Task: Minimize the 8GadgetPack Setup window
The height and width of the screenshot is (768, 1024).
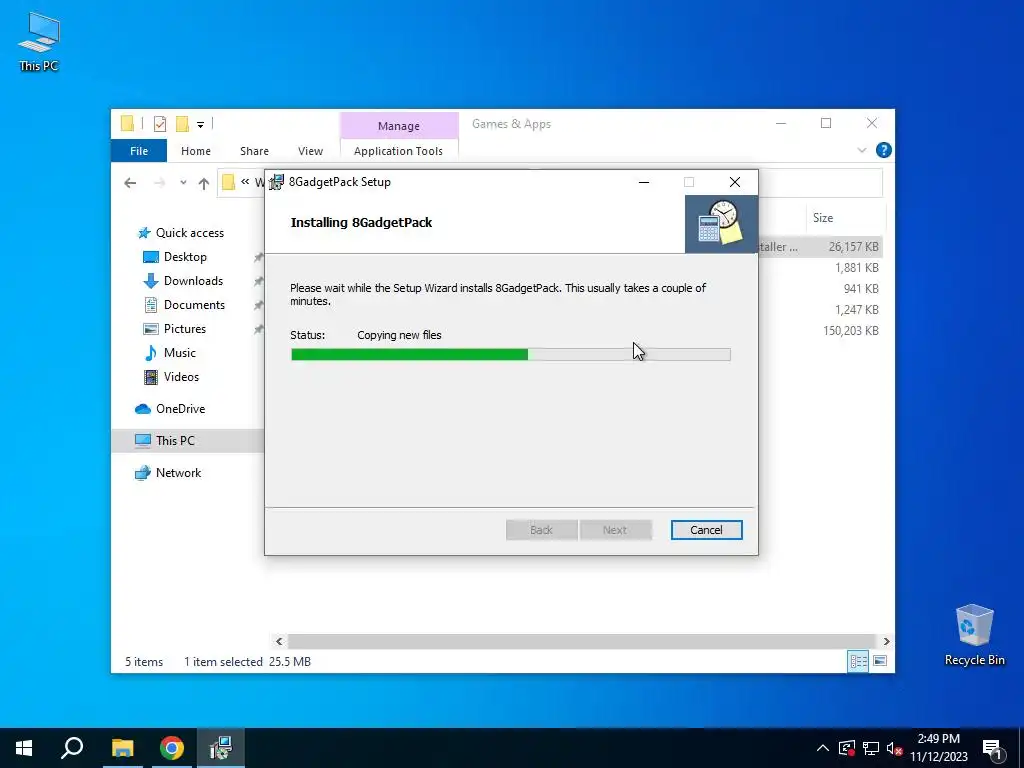Action: pos(644,182)
